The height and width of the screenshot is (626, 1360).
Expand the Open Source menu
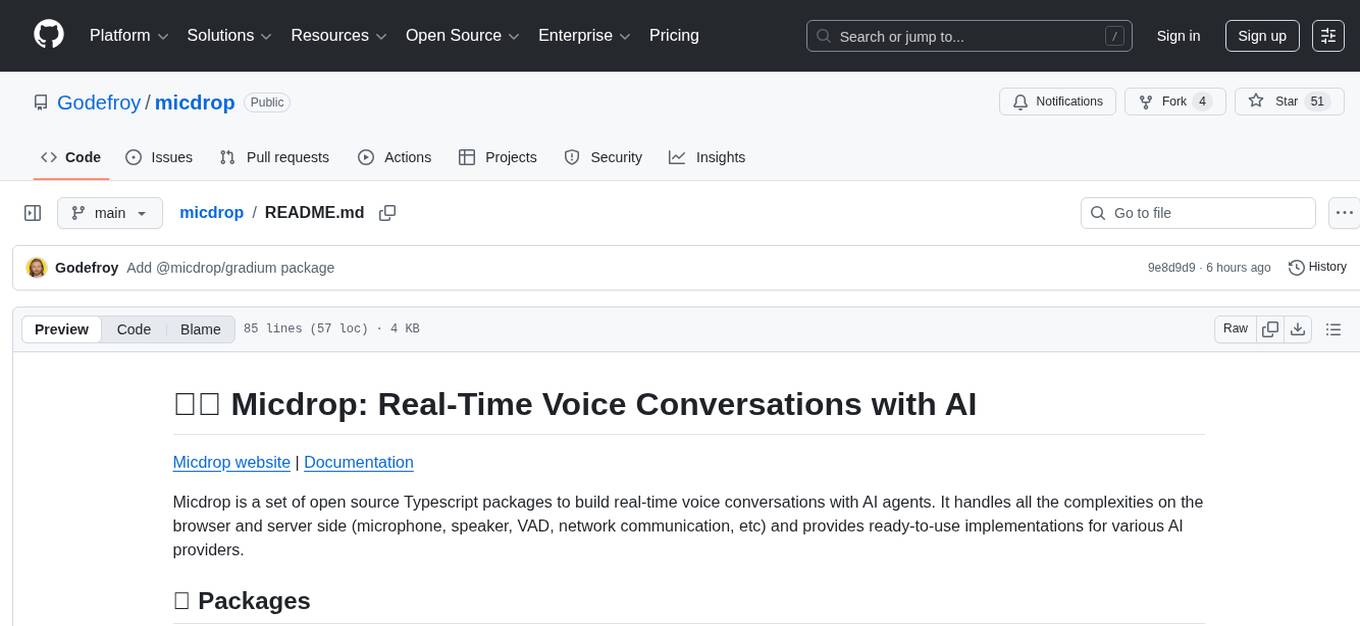pyautogui.click(x=462, y=36)
